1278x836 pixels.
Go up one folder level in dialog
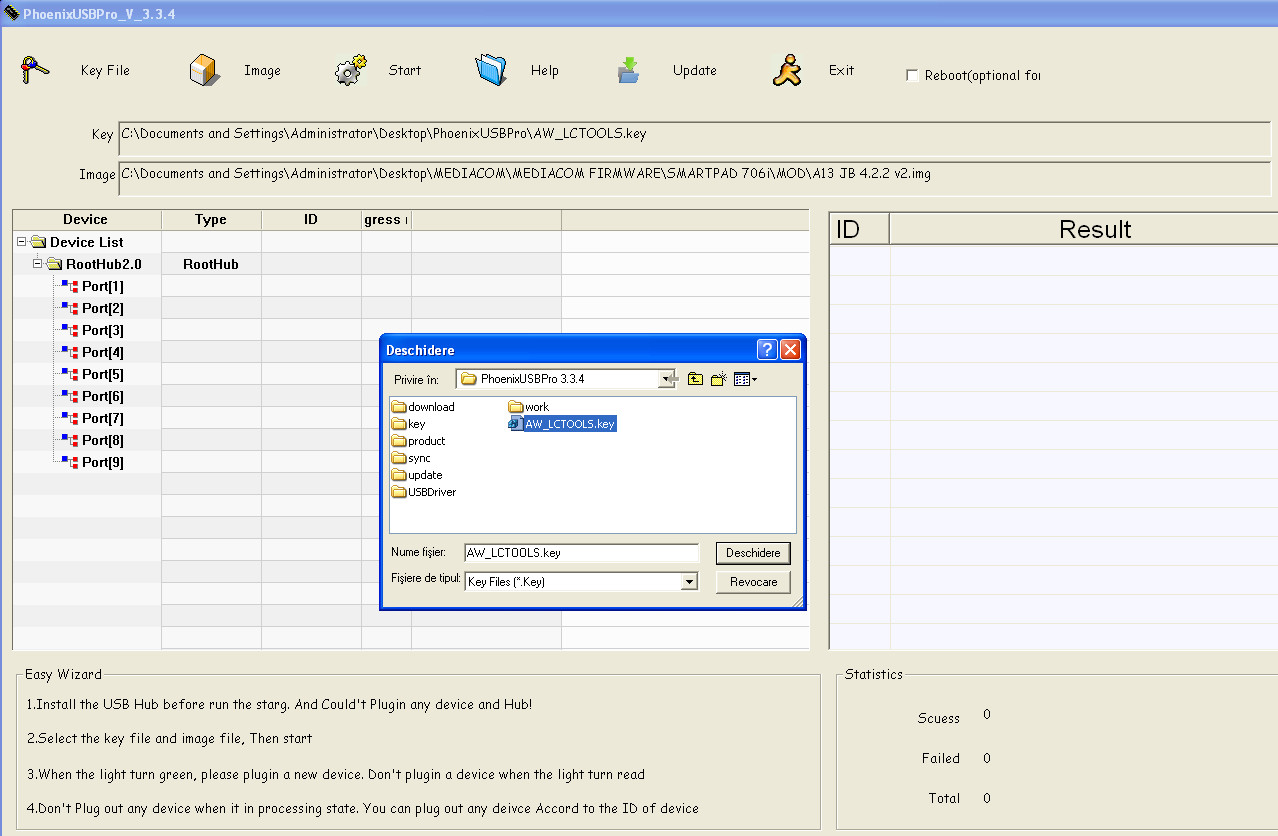[x=696, y=379]
